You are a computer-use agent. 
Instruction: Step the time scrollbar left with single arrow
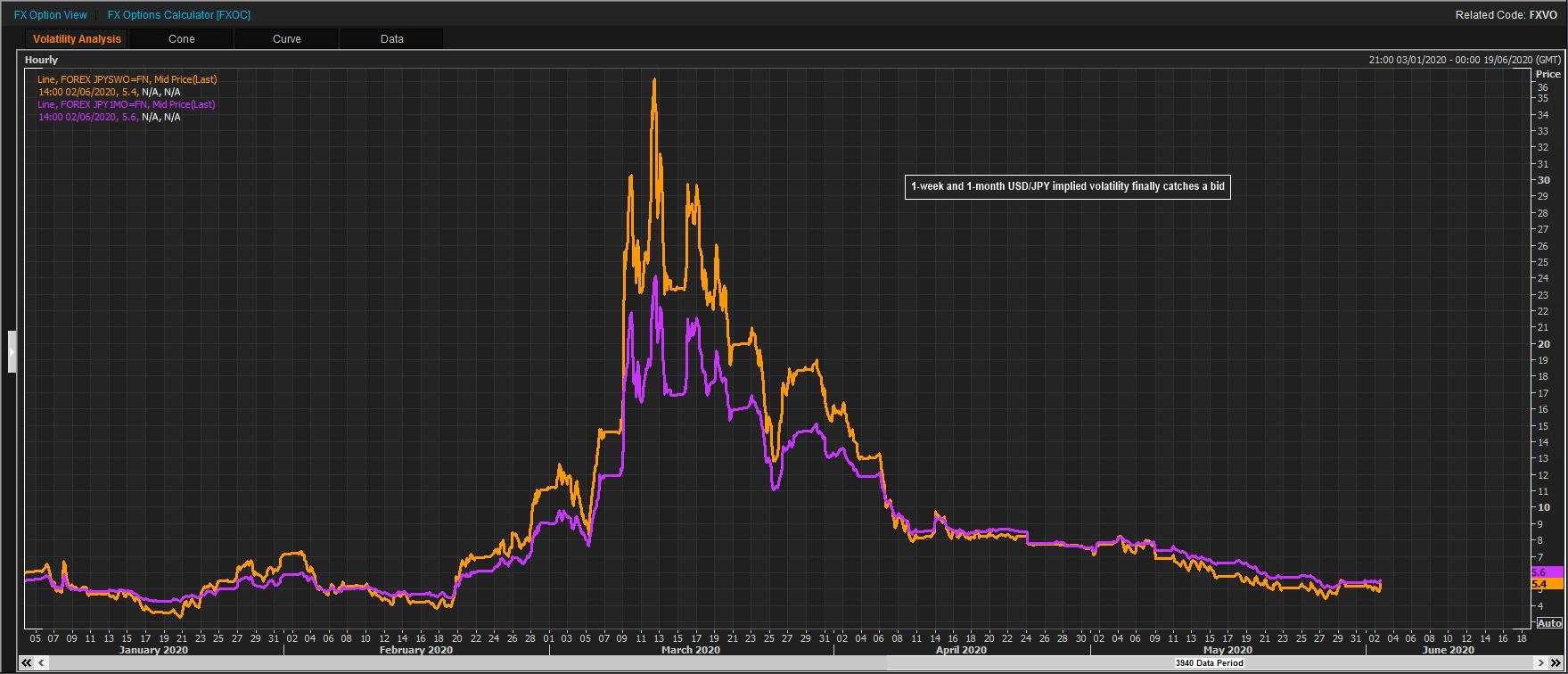tap(41, 663)
